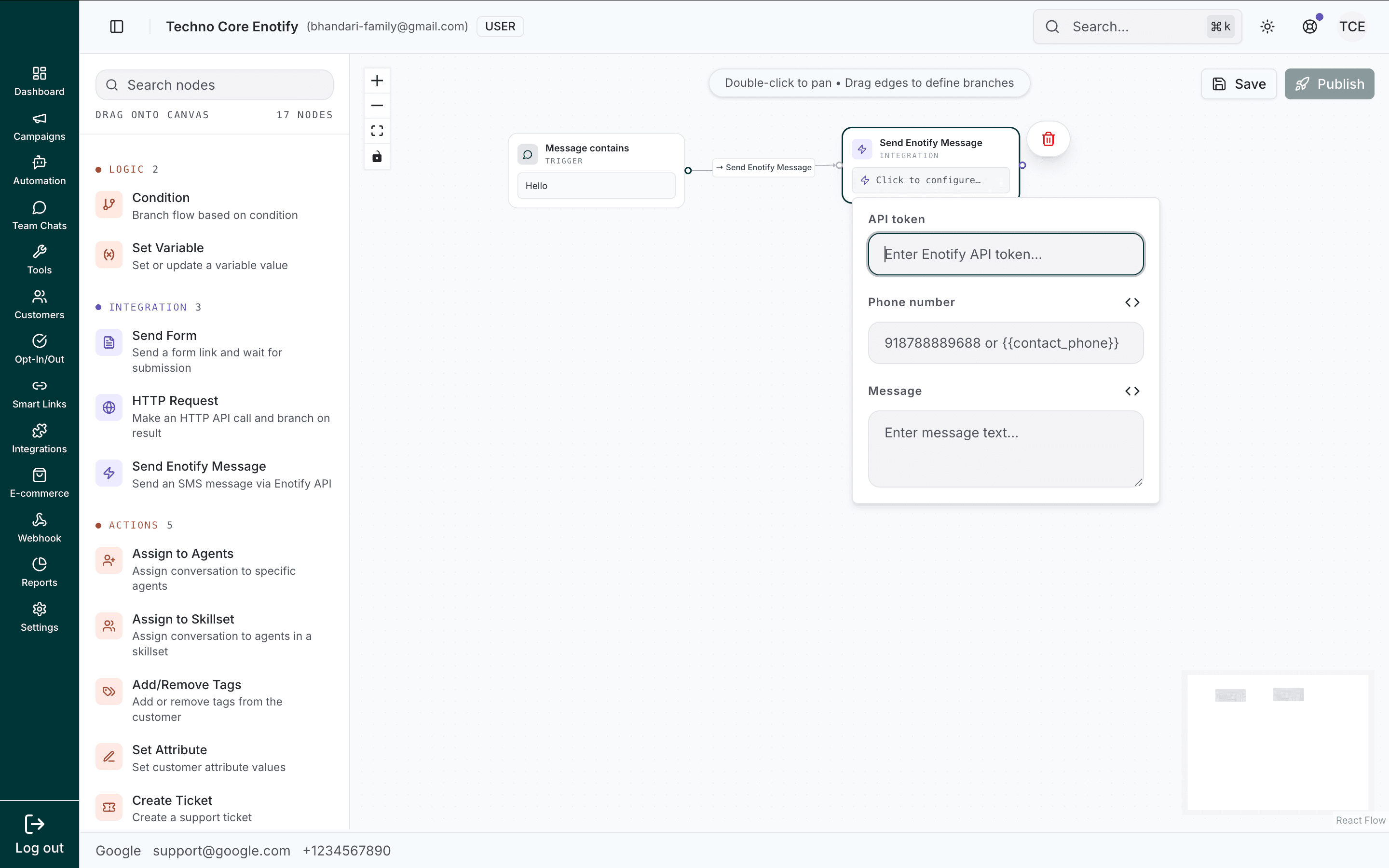Focus the API token input
This screenshot has width=1389, height=868.
click(x=1006, y=254)
